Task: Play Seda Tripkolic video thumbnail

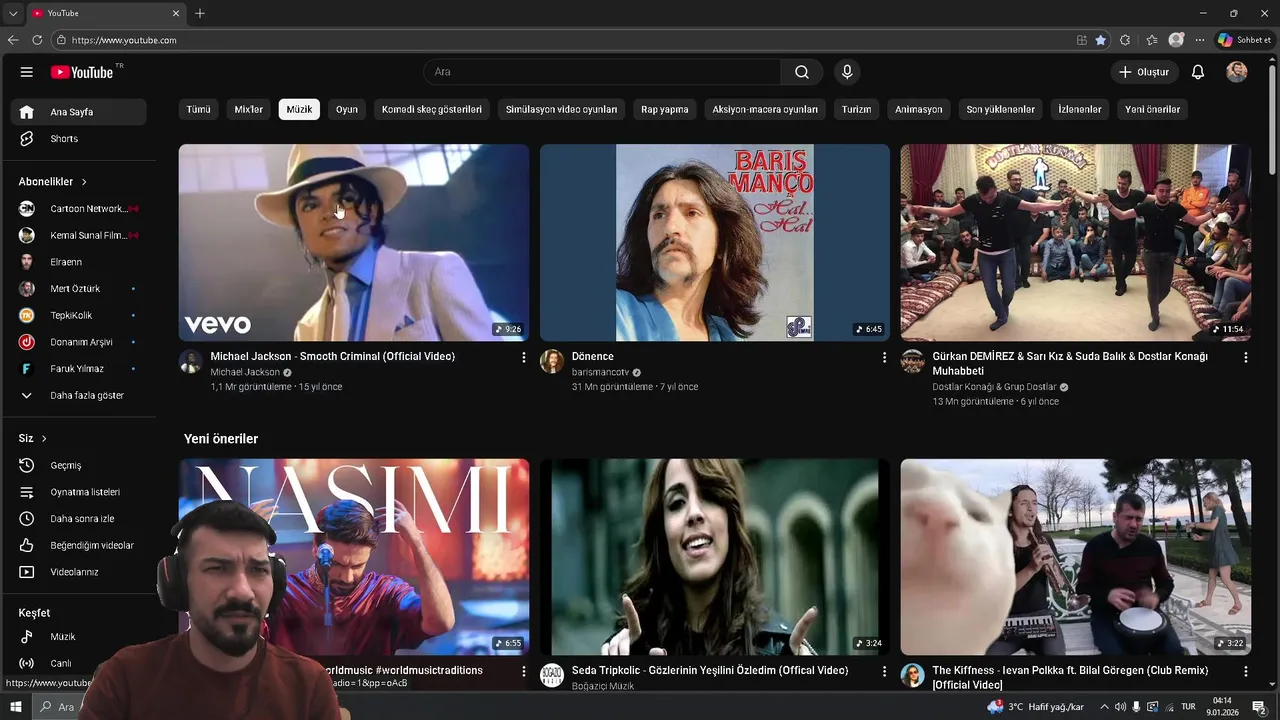Action: pos(715,557)
